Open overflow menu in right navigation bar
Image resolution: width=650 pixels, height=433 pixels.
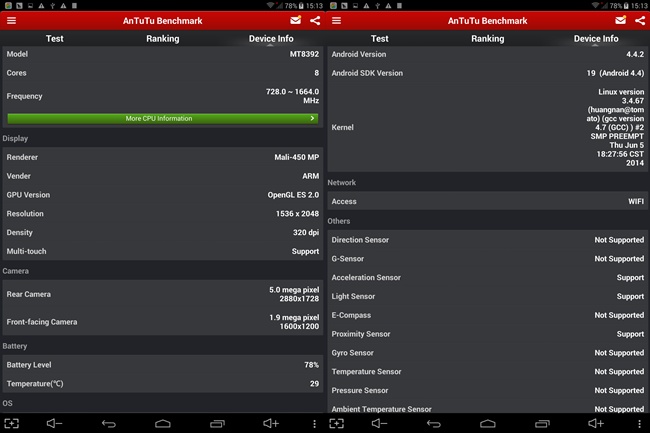point(639,423)
